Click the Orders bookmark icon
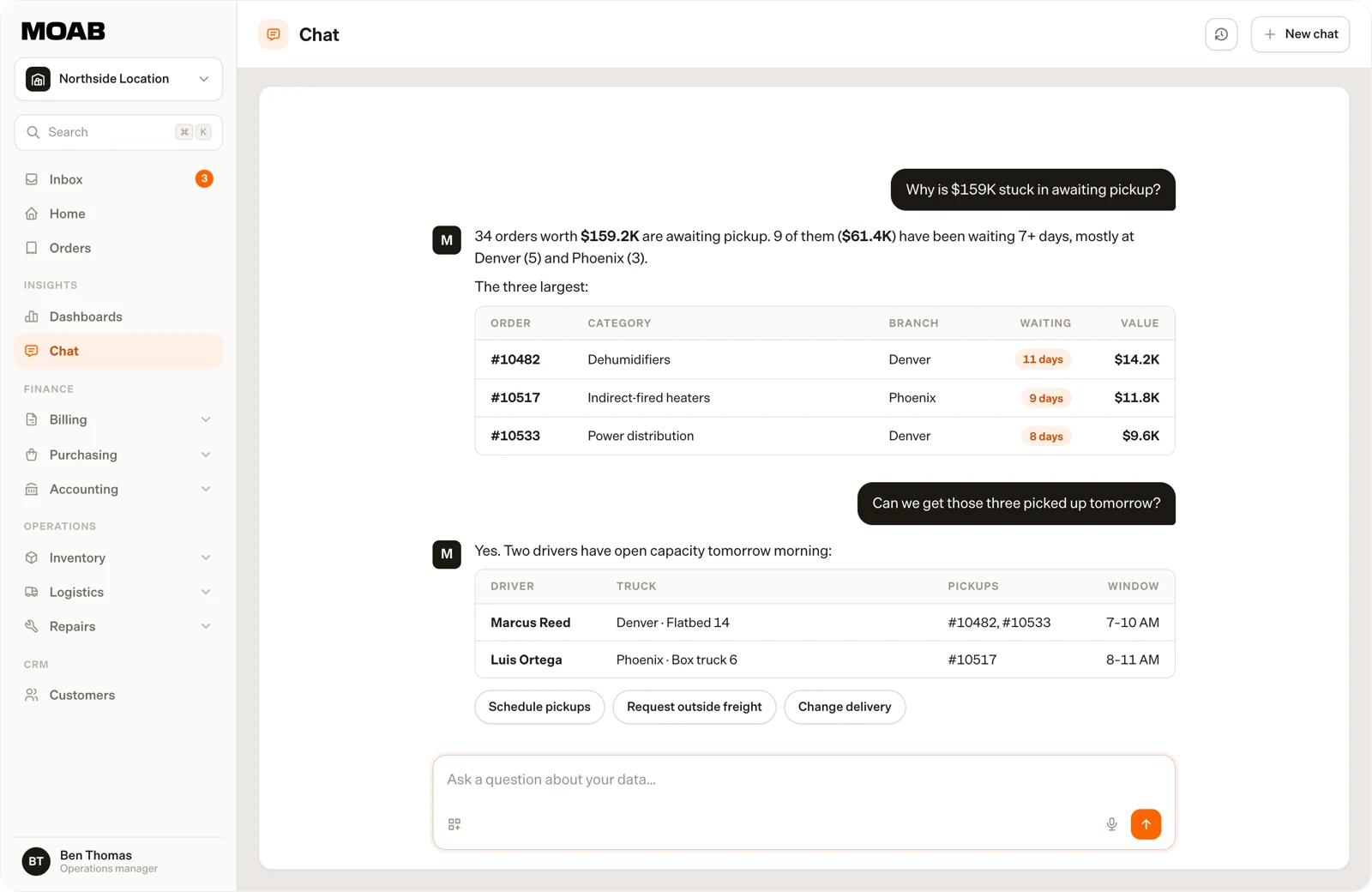The height and width of the screenshot is (892, 1372). click(32, 248)
